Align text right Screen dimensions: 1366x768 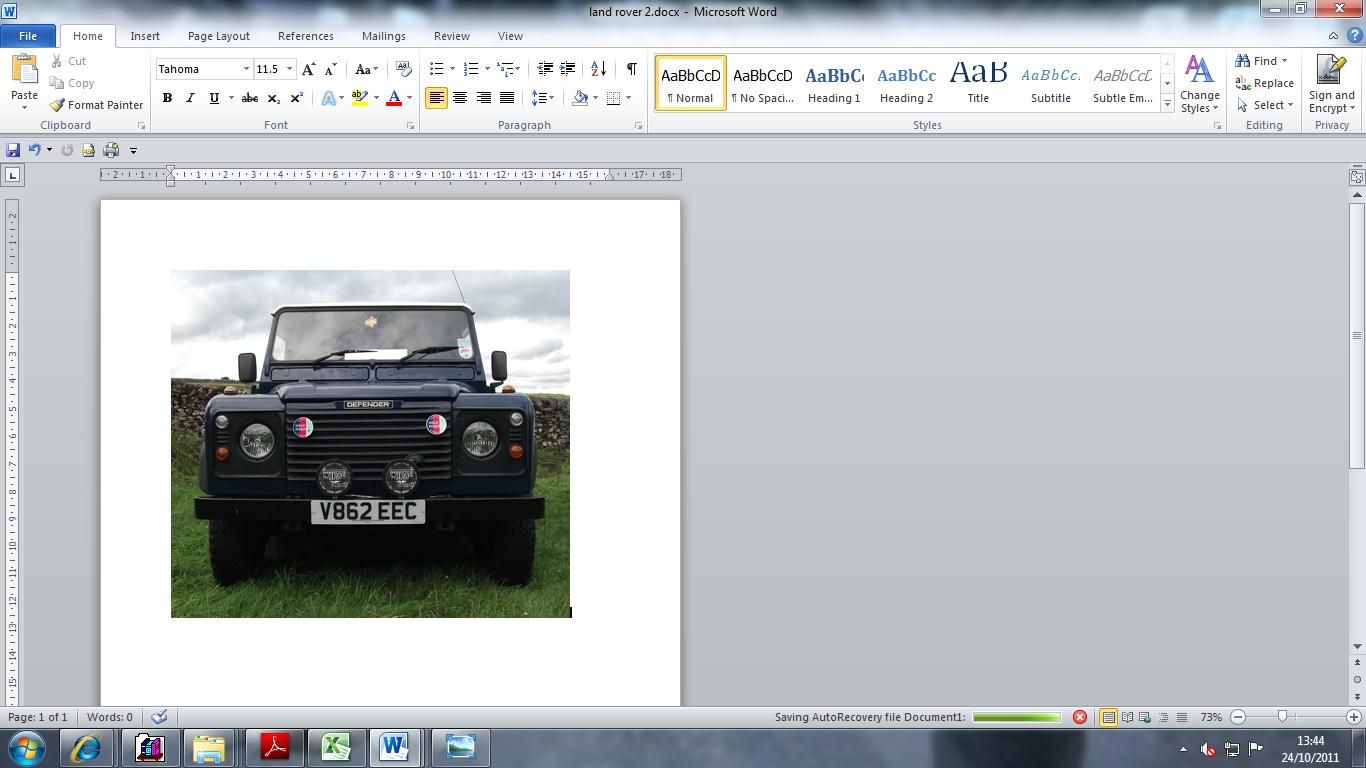point(484,98)
